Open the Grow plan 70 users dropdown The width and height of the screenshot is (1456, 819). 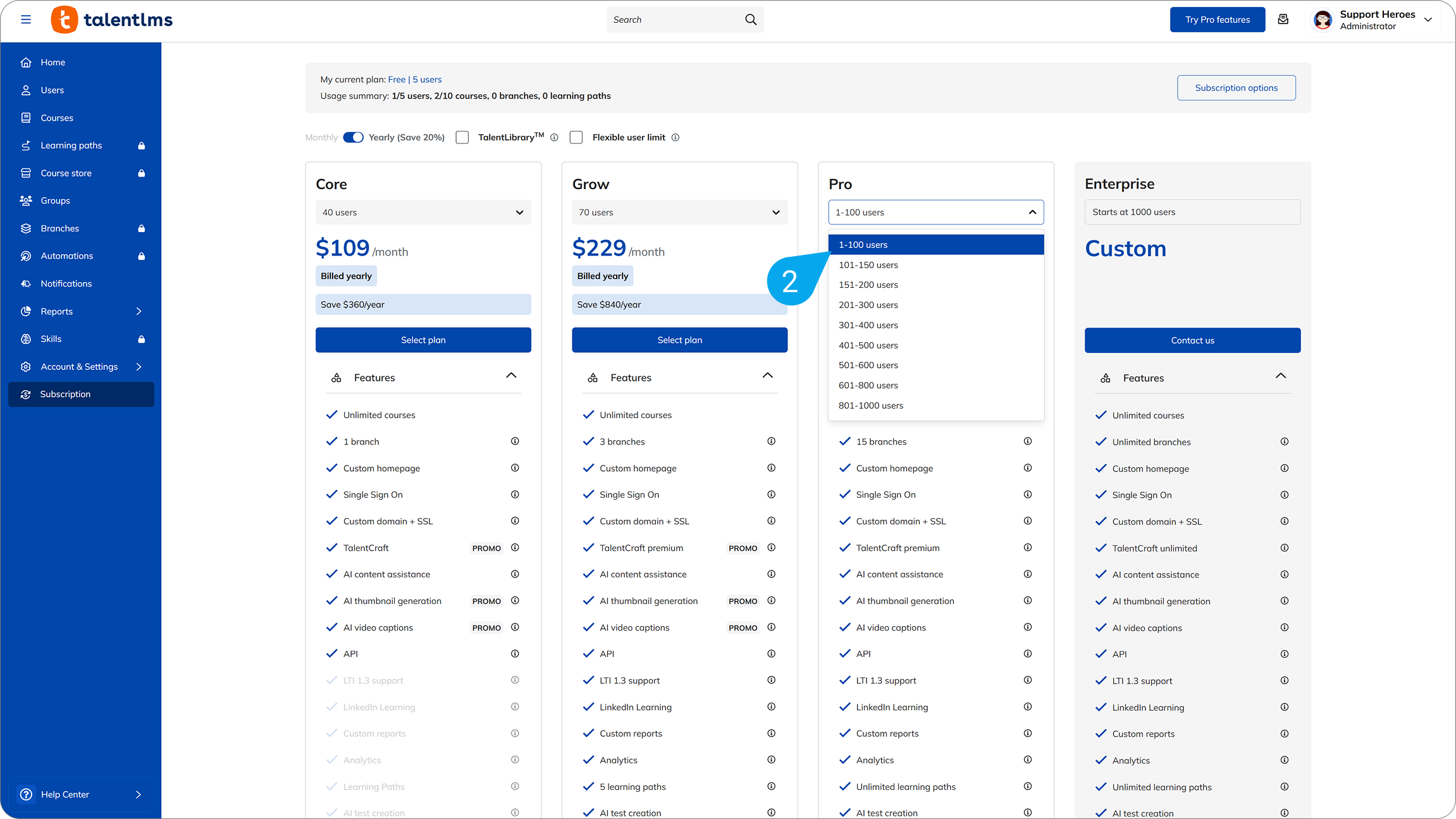click(679, 212)
